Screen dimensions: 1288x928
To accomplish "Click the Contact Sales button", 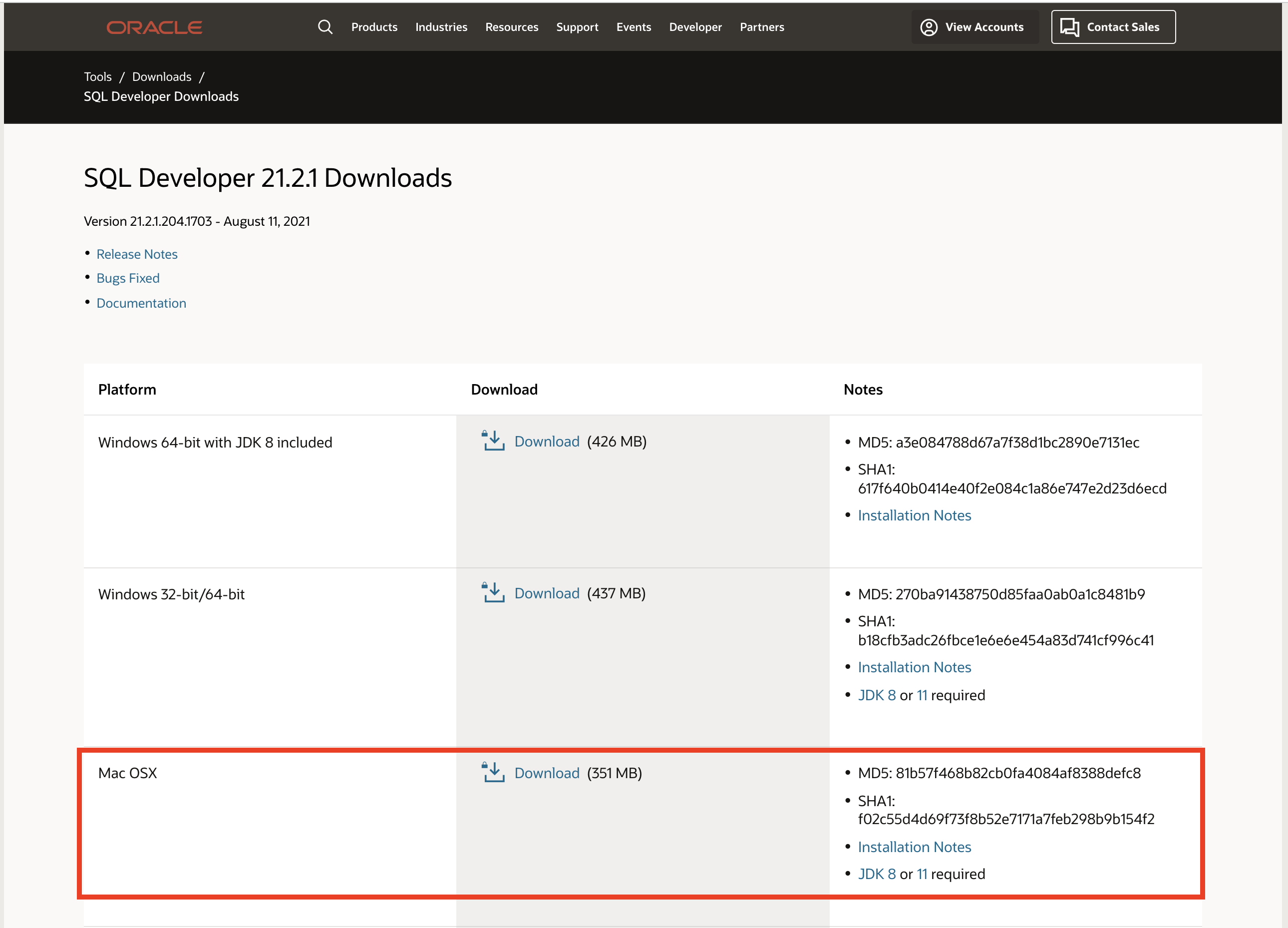I will [1113, 26].
